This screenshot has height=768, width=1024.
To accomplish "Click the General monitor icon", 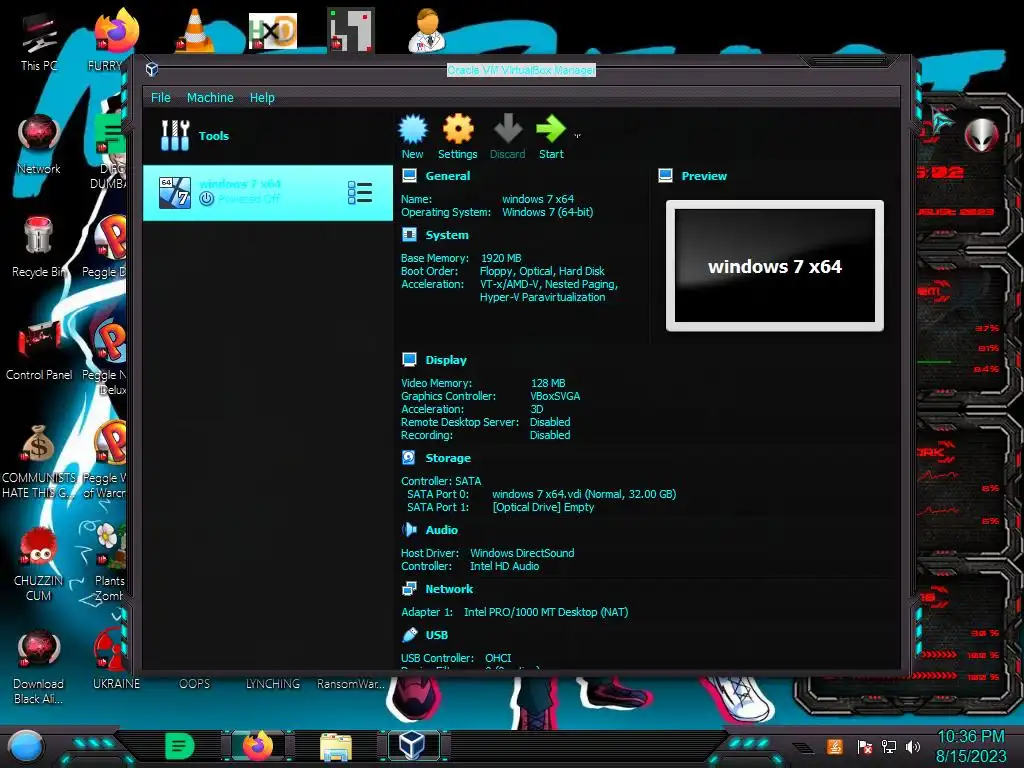I will [409, 176].
